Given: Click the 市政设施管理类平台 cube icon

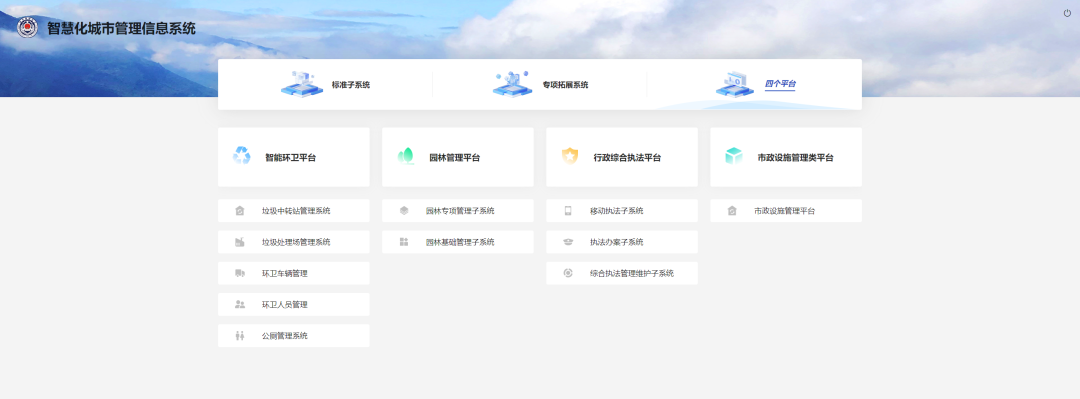Looking at the screenshot, I should pos(734,156).
